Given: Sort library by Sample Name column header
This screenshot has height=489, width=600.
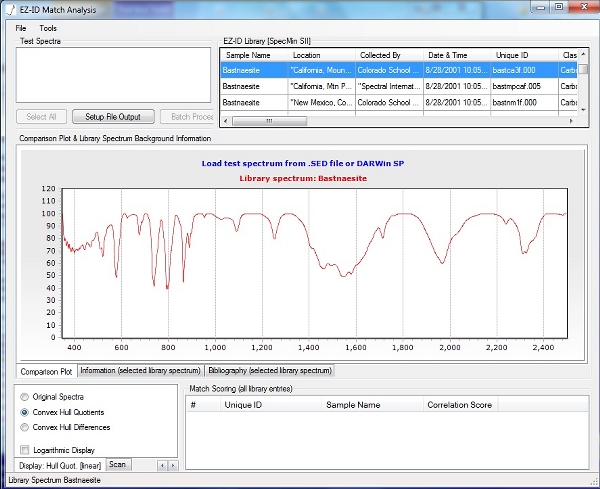Looking at the screenshot, I should click(x=249, y=55).
